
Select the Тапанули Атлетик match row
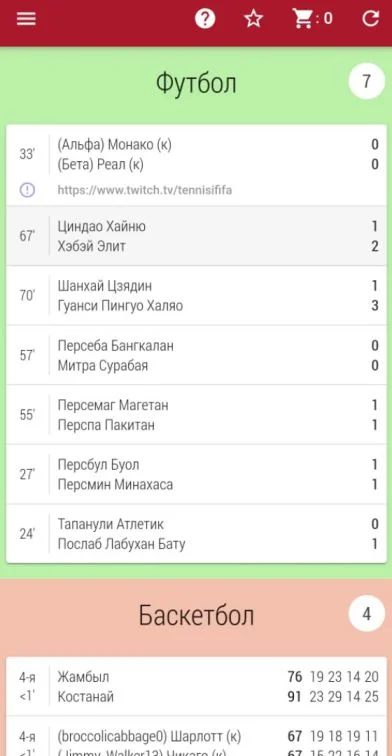196,534
